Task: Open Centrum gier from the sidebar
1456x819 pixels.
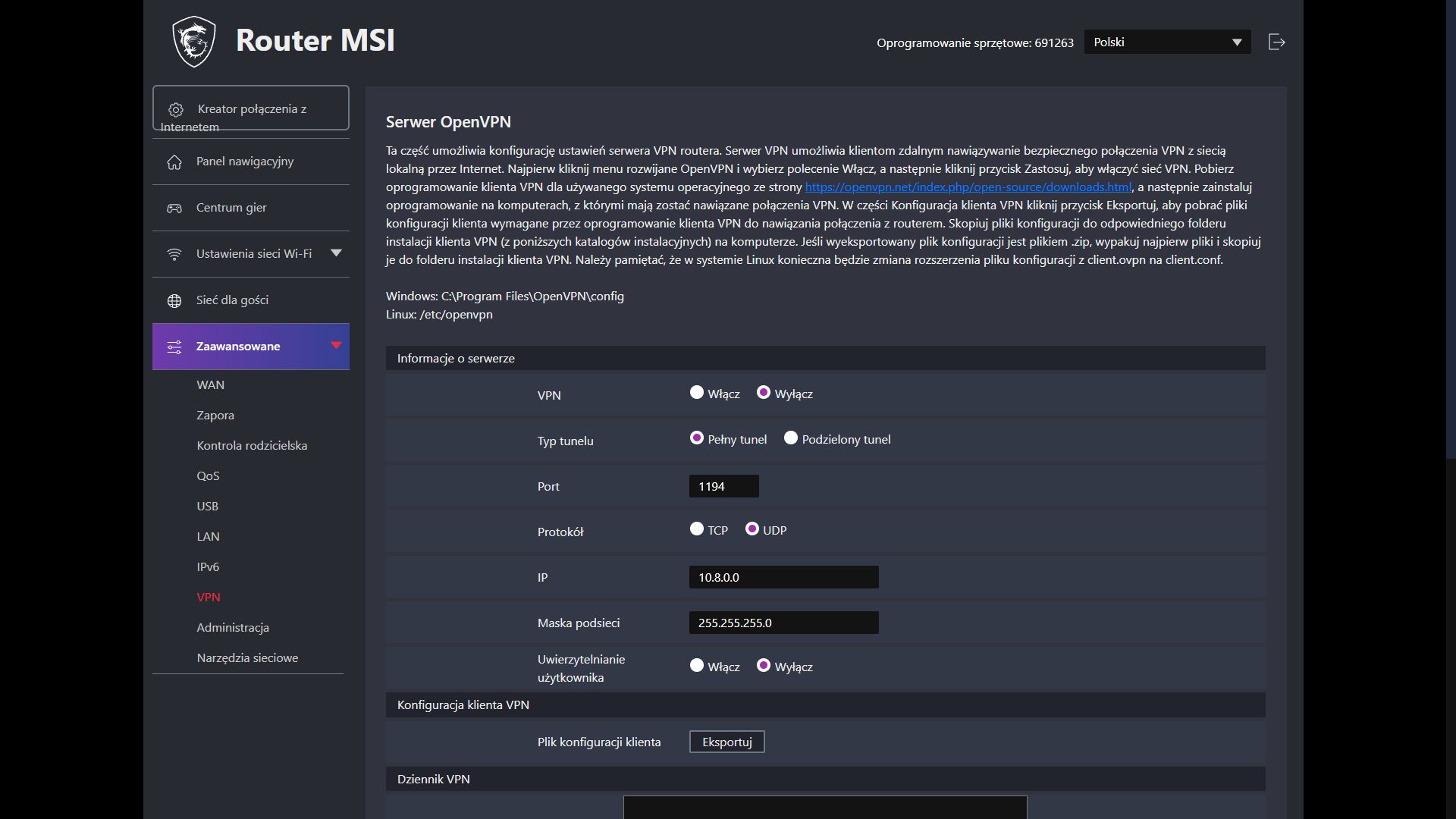Action: click(x=251, y=208)
